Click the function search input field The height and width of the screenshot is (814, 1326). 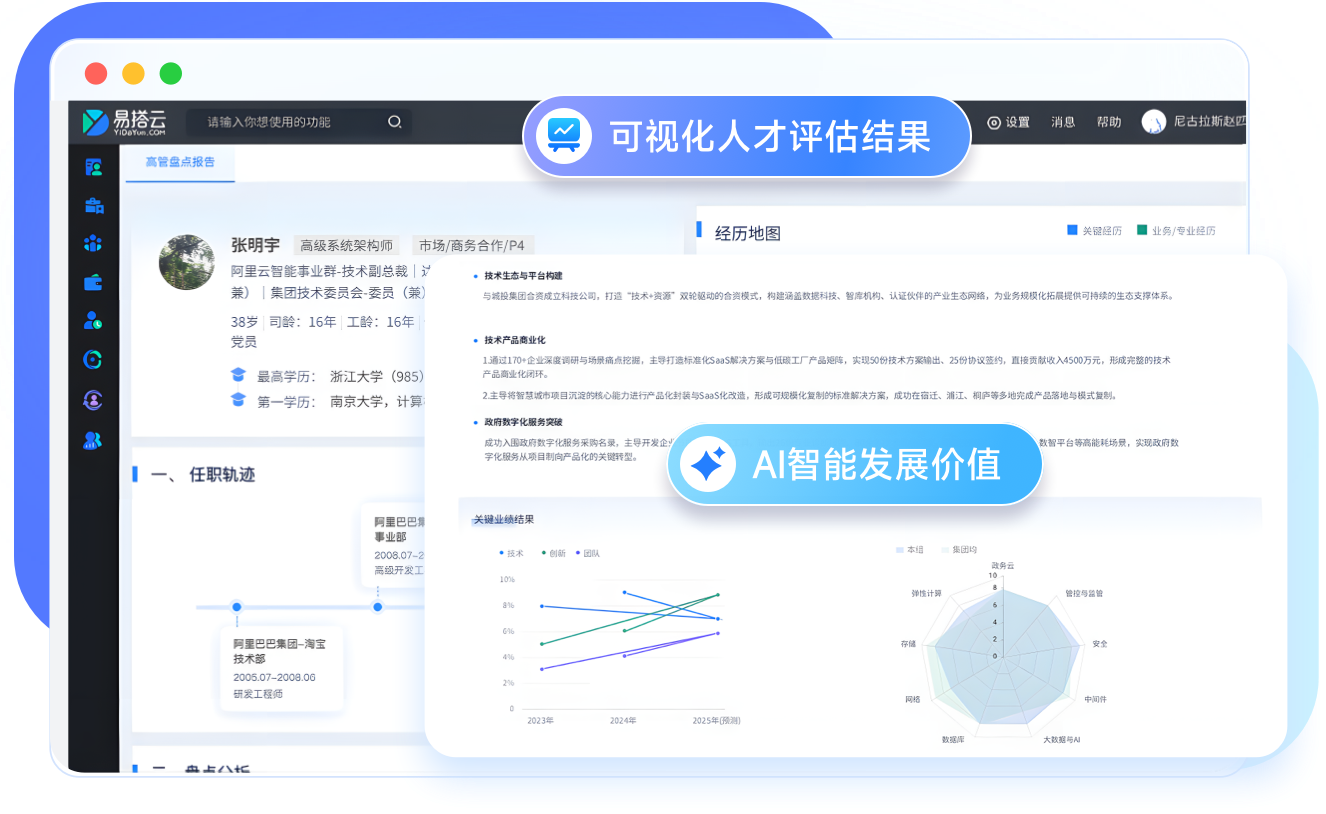click(x=290, y=122)
